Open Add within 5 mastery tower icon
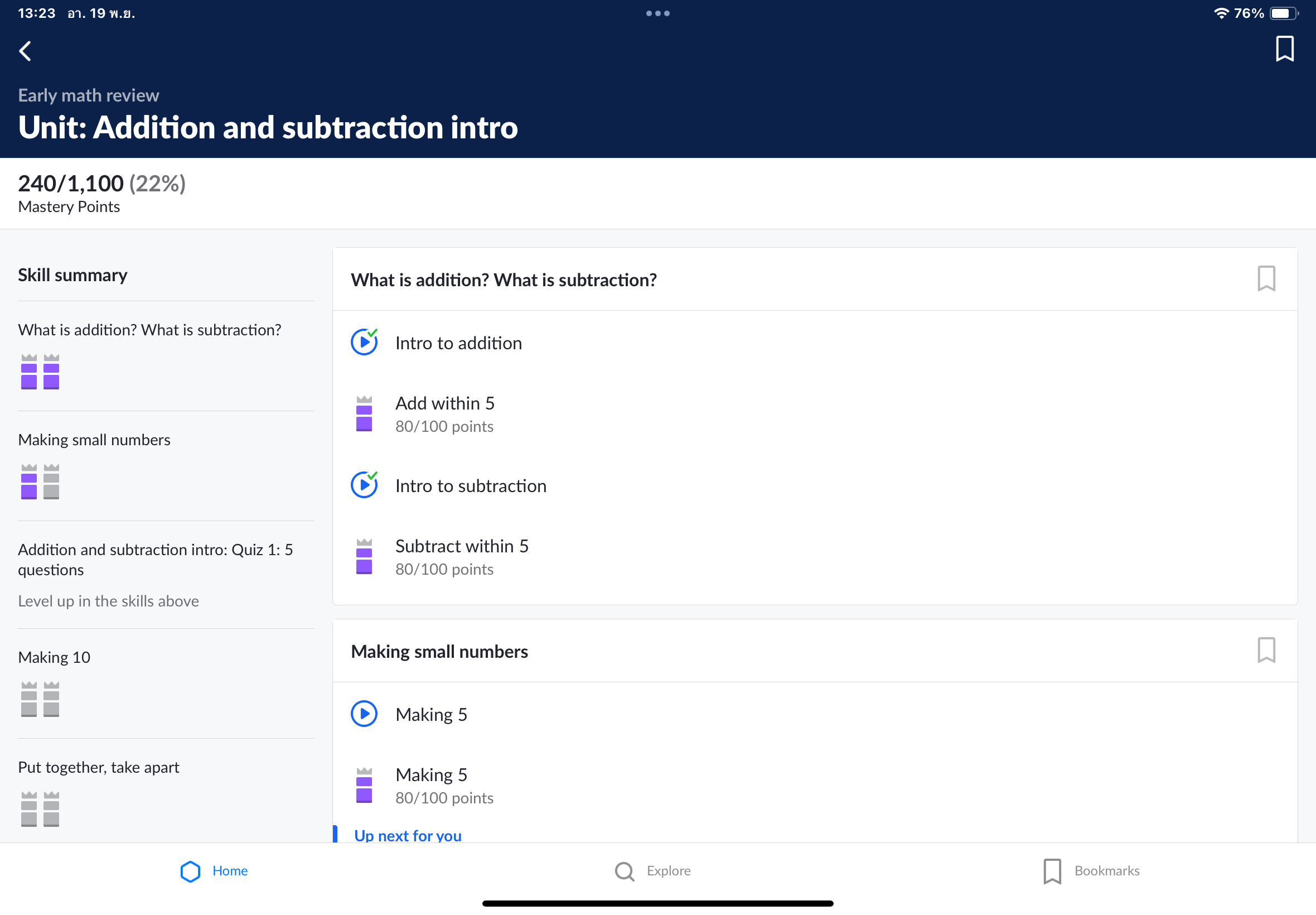Viewport: 1316px width, 915px height. (x=364, y=413)
